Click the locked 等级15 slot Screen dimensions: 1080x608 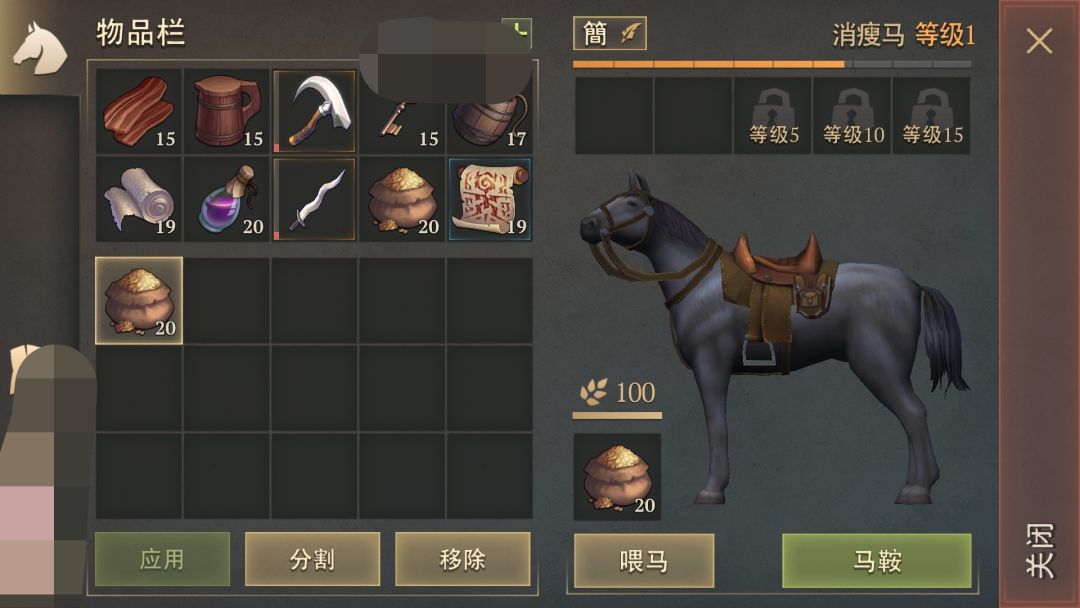point(931,115)
